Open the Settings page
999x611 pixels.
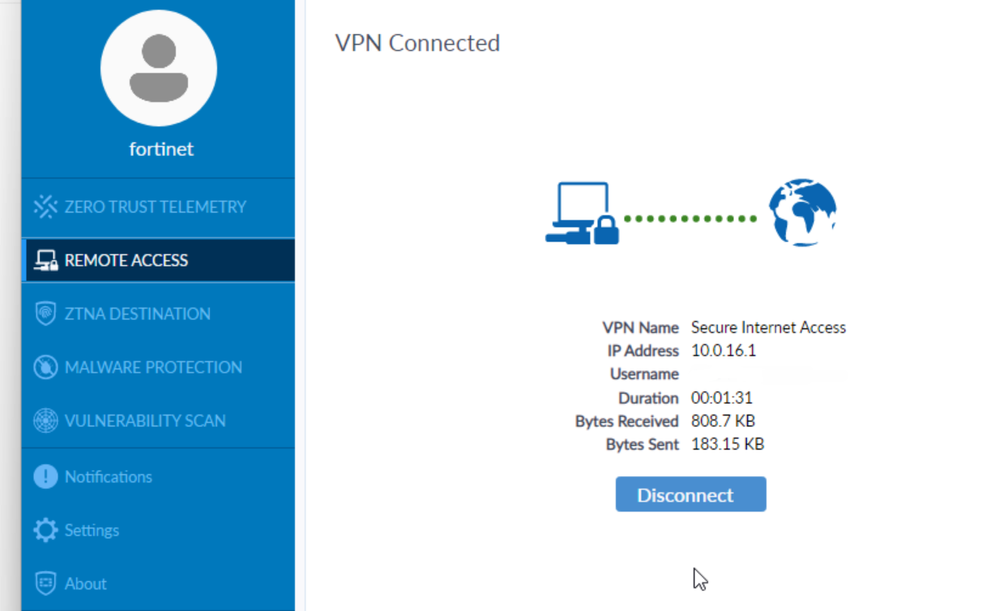coord(92,530)
